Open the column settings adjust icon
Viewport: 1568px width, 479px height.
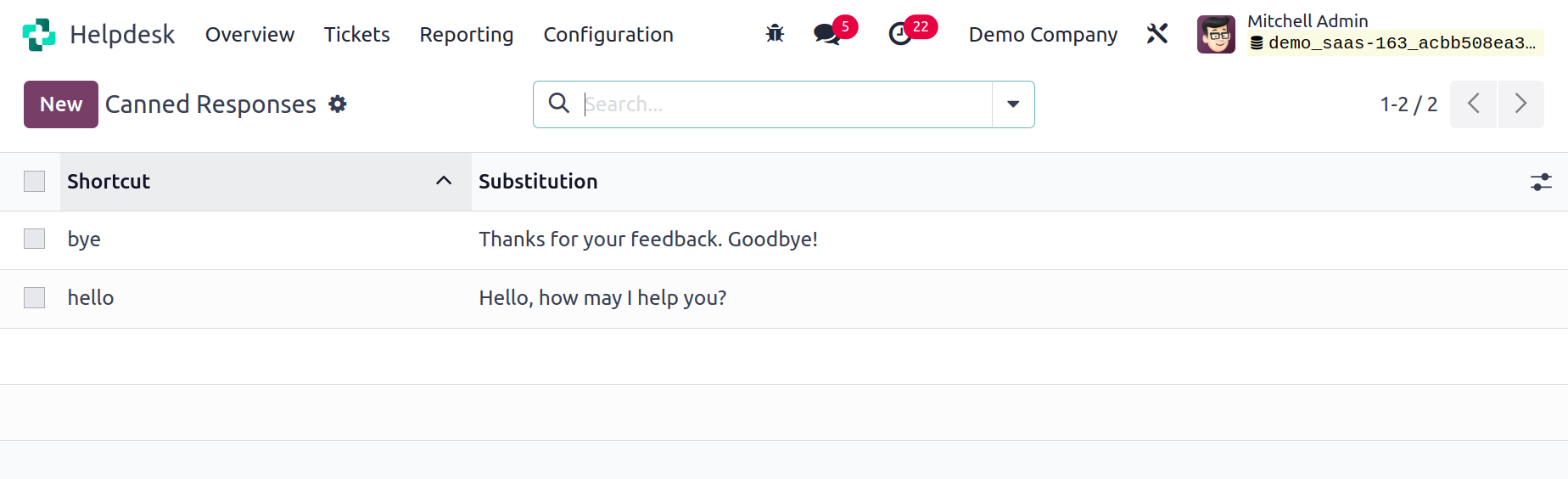coord(1541,182)
